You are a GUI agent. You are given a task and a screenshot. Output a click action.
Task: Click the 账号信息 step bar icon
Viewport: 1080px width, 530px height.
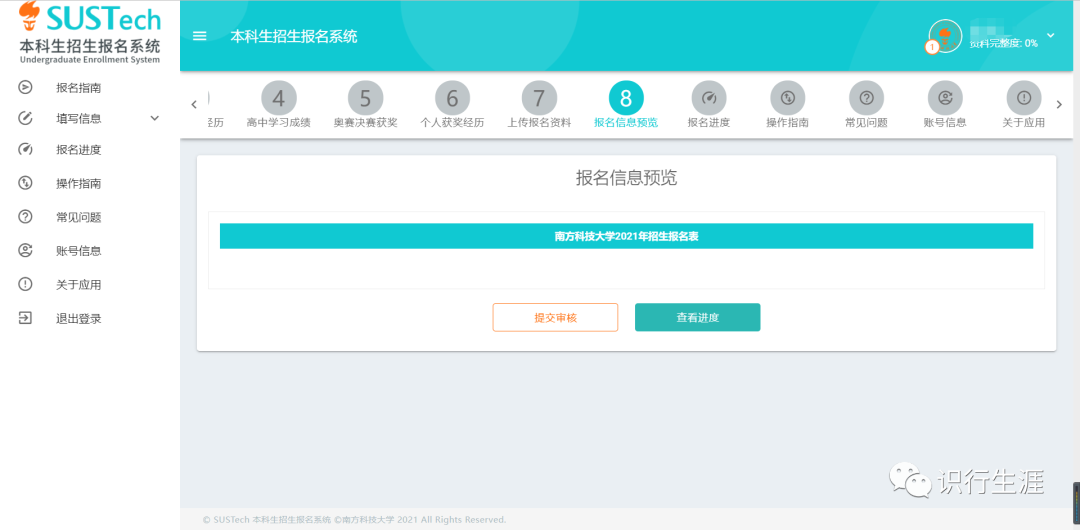(945, 99)
